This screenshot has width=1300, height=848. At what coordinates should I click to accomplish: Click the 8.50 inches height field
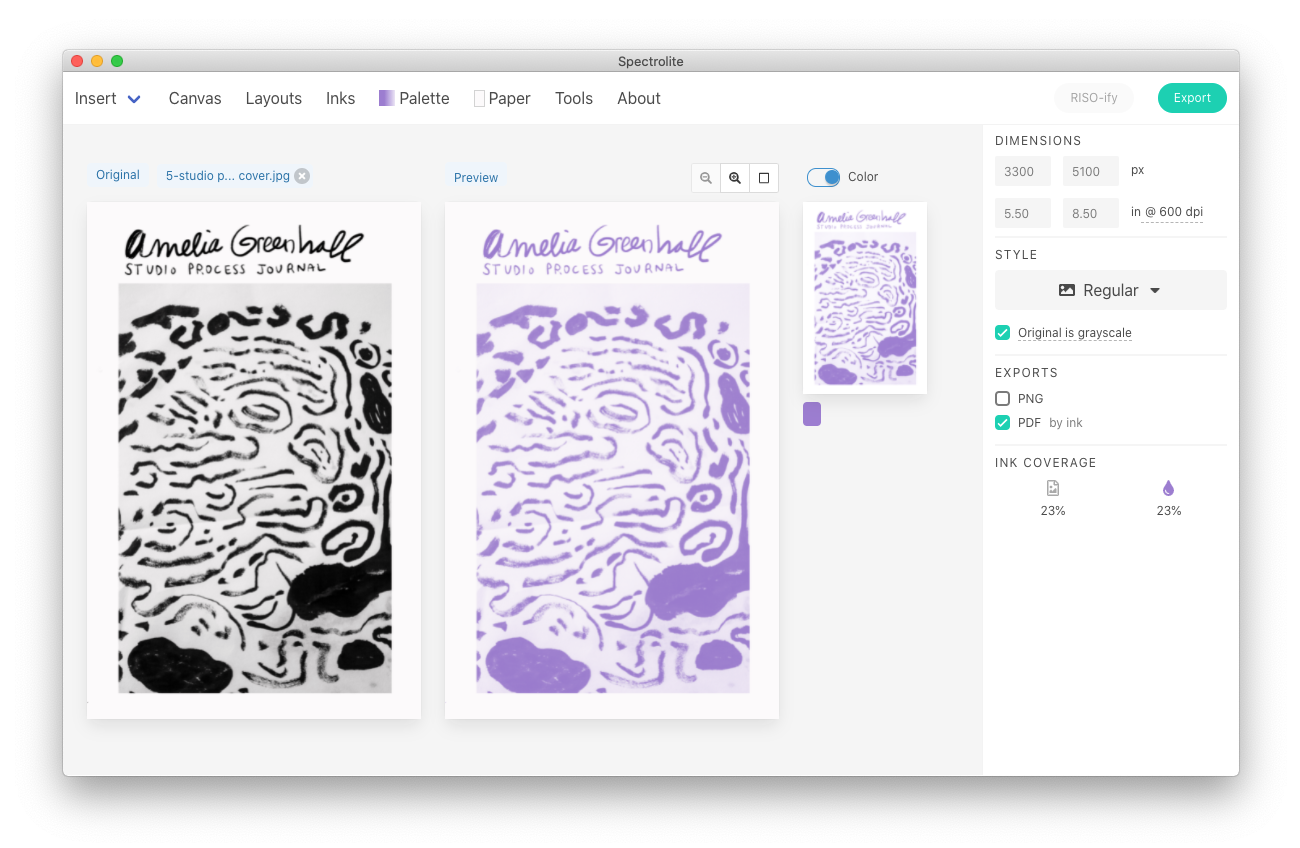pyautogui.click(x=1091, y=213)
